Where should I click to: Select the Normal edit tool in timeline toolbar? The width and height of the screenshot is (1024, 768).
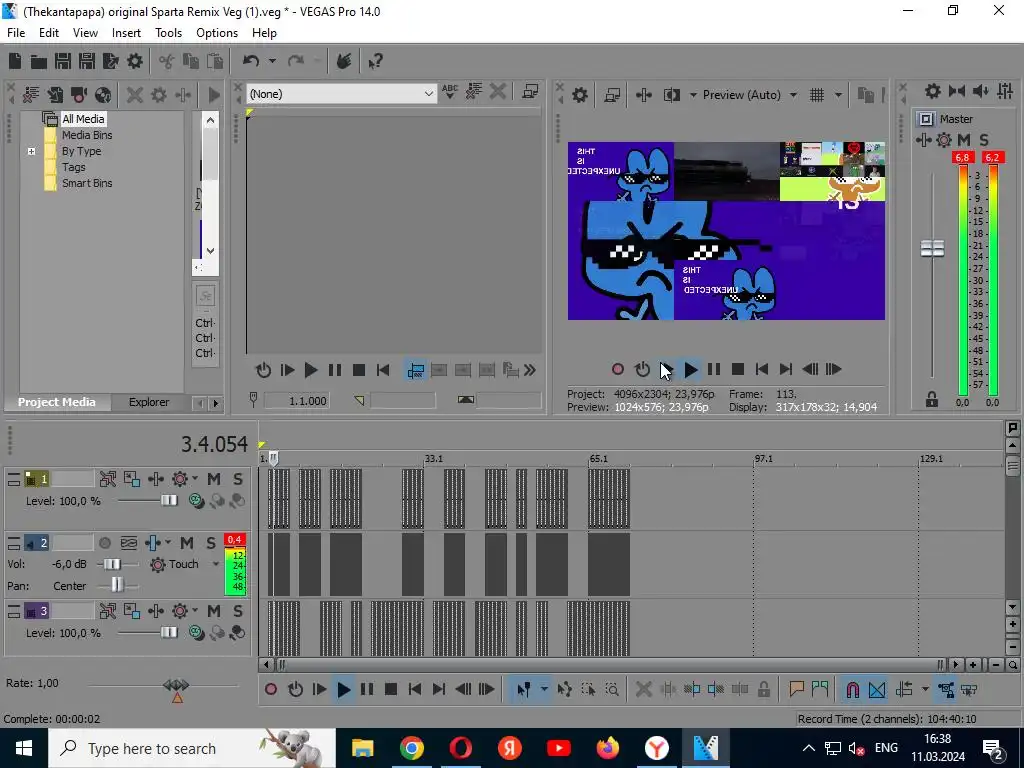524,690
